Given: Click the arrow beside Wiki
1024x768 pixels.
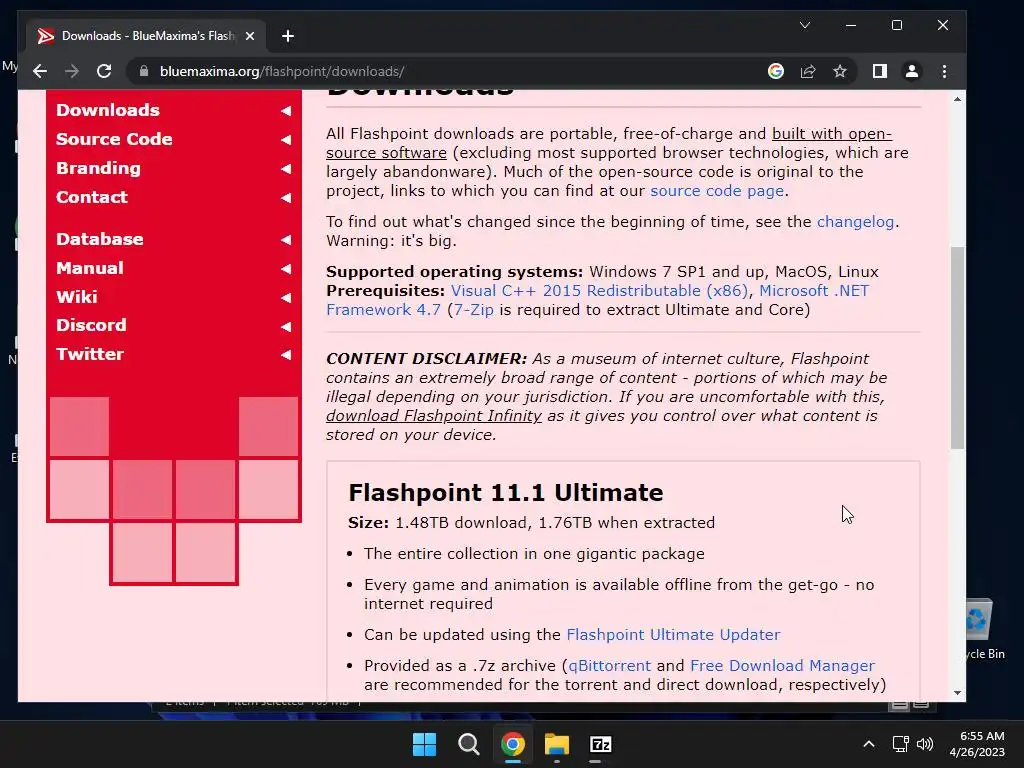Looking at the screenshot, I should tap(286, 297).
